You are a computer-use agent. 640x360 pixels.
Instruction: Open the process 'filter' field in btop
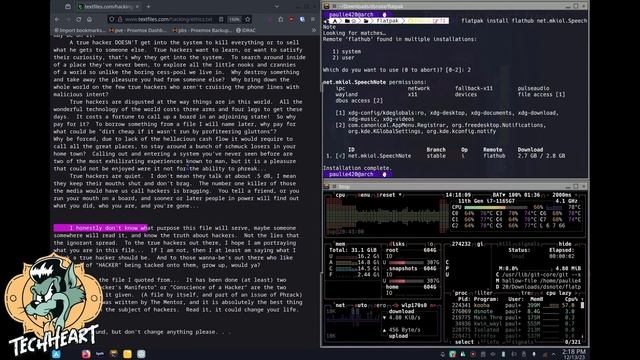pyautogui.click(x=484, y=293)
